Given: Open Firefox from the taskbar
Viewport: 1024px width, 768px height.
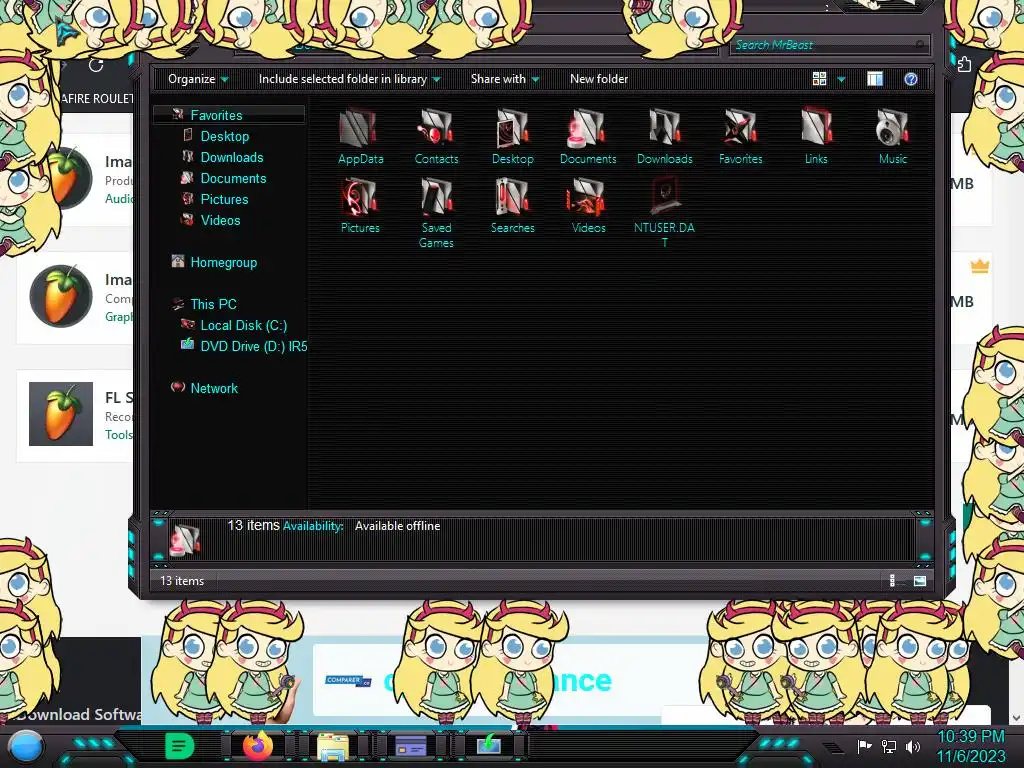Looking at the screenshot, I should pos(258,745).
